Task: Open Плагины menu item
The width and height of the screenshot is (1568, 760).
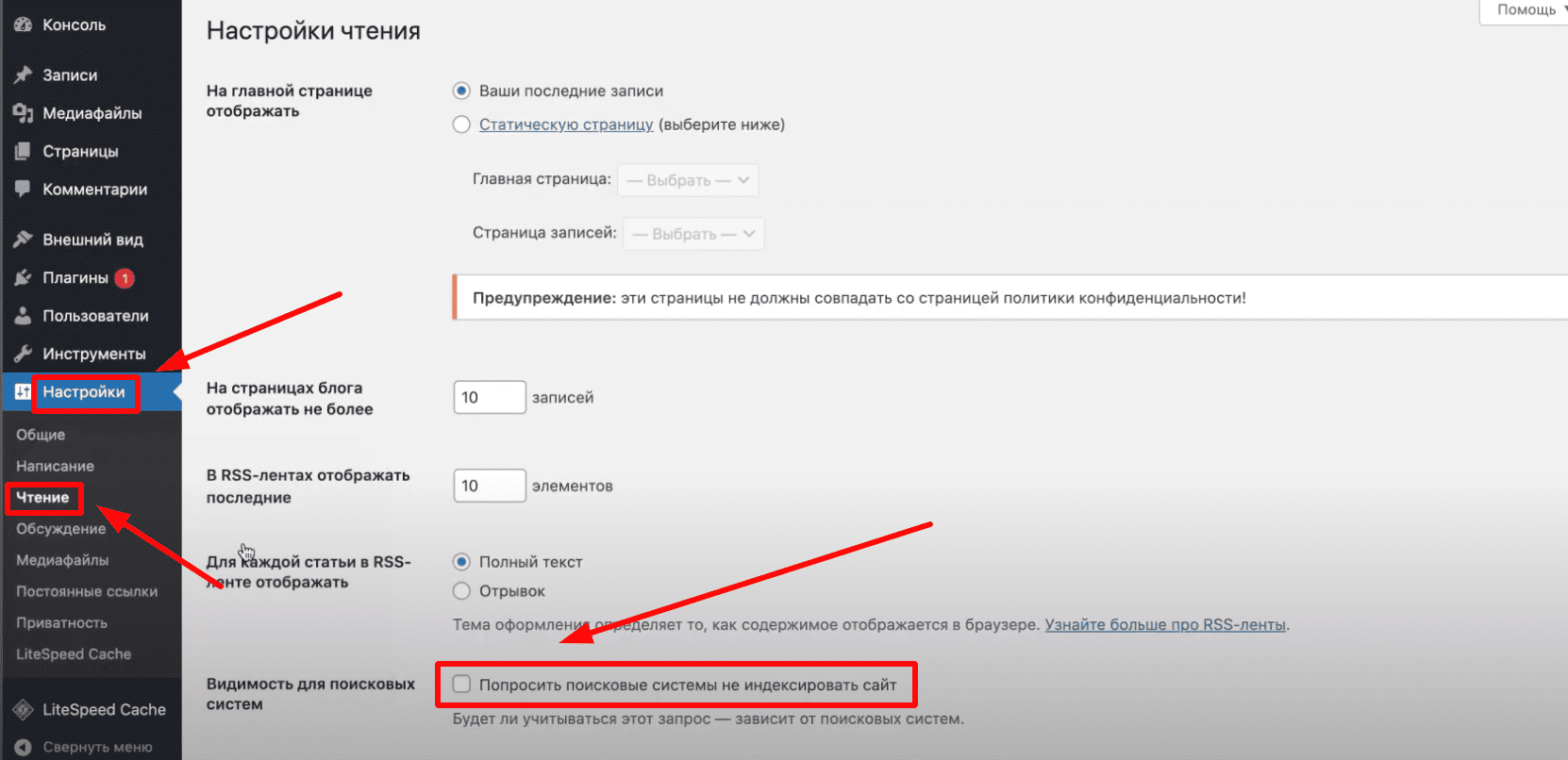Action: [x=91, y=277]
